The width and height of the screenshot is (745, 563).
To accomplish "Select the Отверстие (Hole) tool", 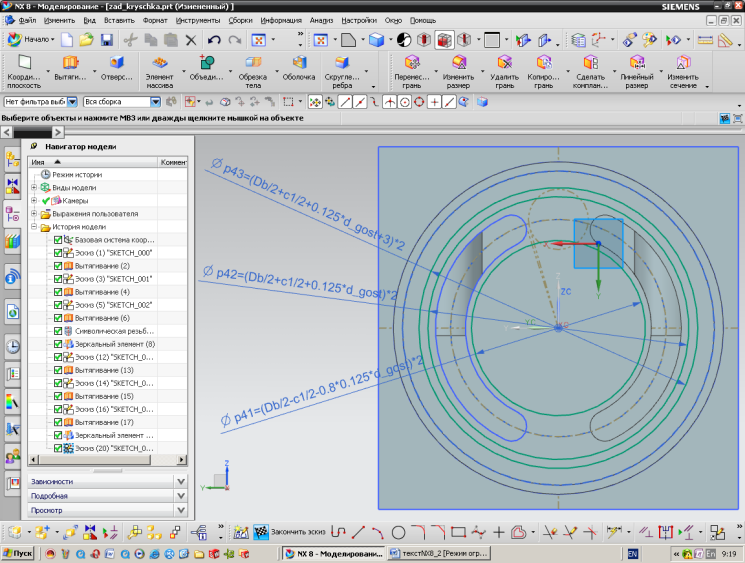I will [116, 69].
